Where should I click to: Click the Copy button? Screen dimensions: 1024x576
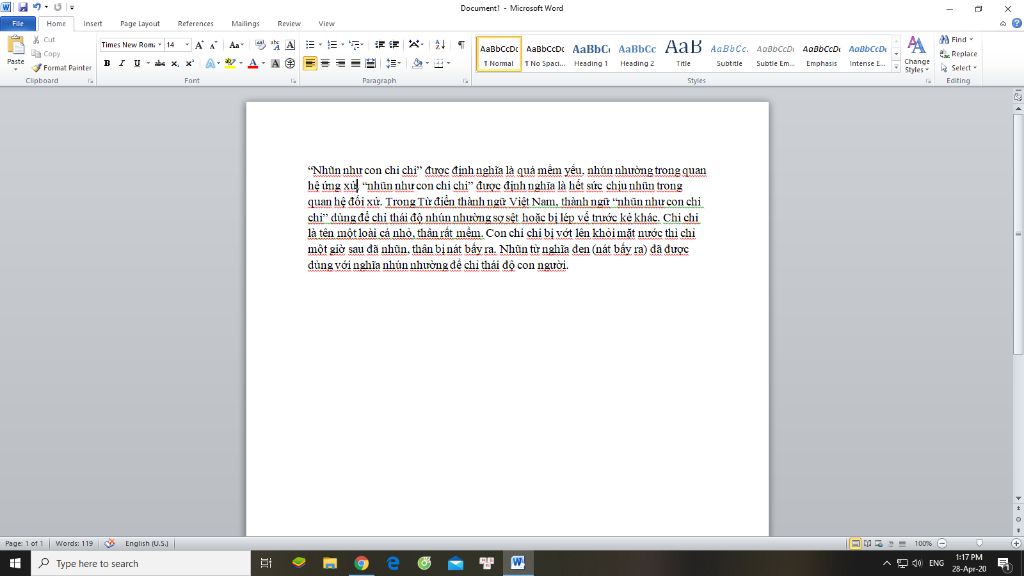46,54
